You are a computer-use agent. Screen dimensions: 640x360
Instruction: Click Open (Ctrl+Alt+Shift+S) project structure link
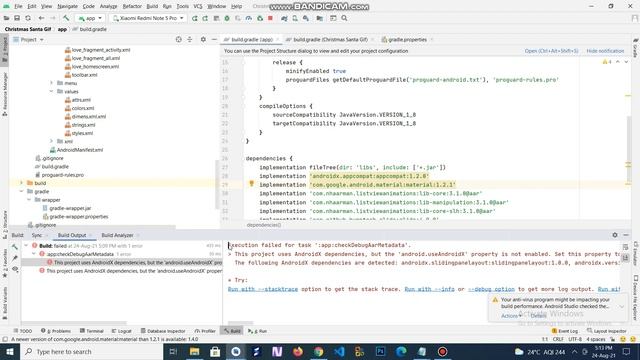[551, 51]
